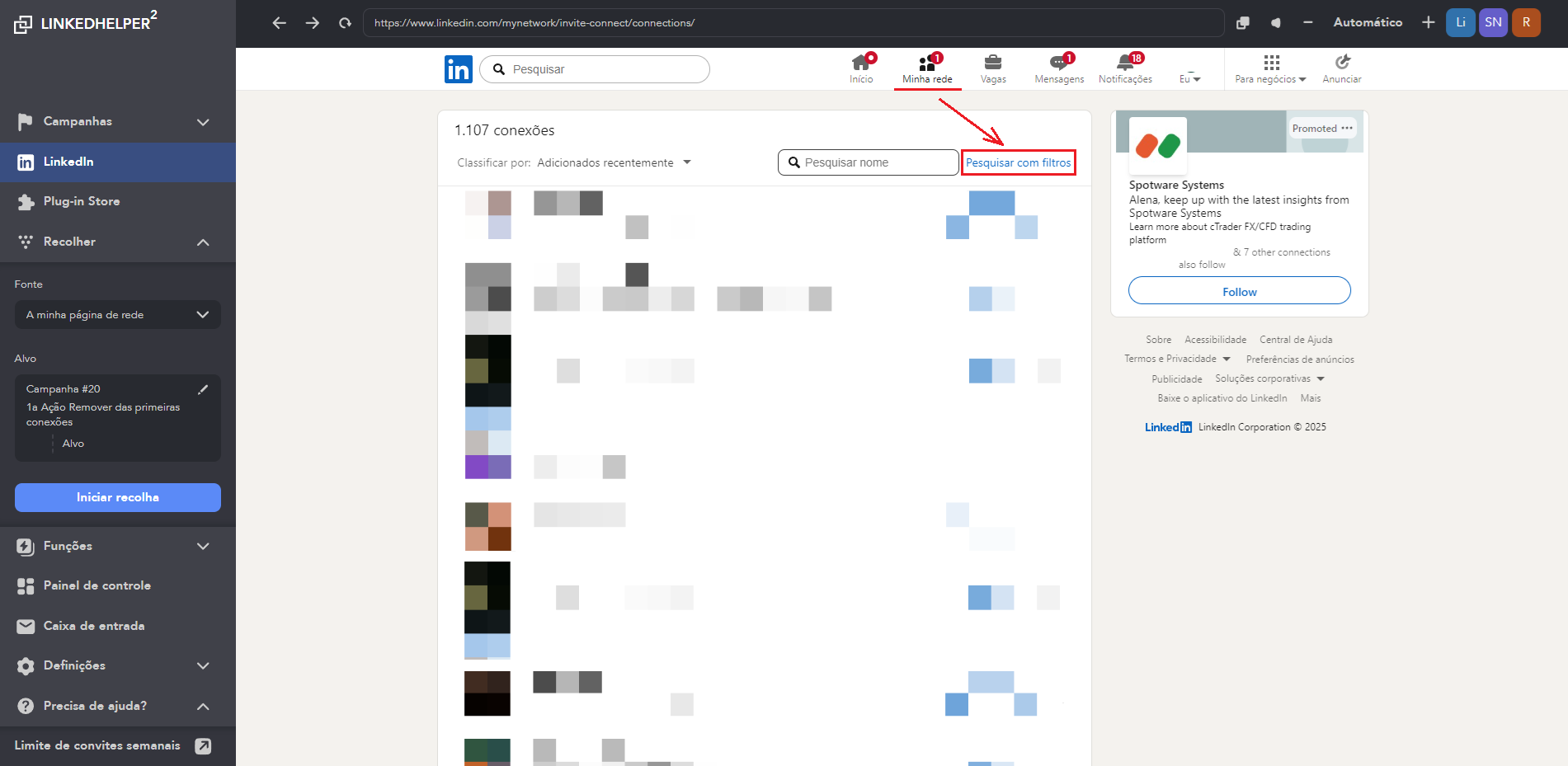This screenshot has height=766, width=1568.
Task: Click the Pesquisar nome search field
Action: (874, 163)
